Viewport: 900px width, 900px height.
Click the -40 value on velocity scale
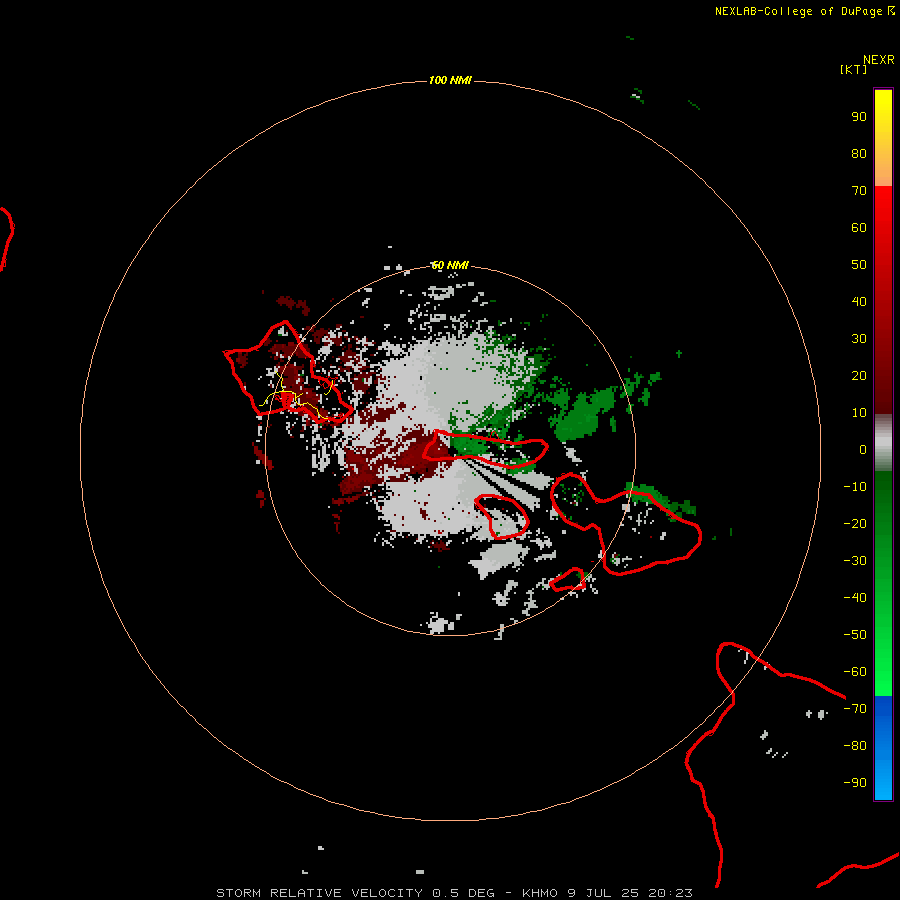(855, 598)
